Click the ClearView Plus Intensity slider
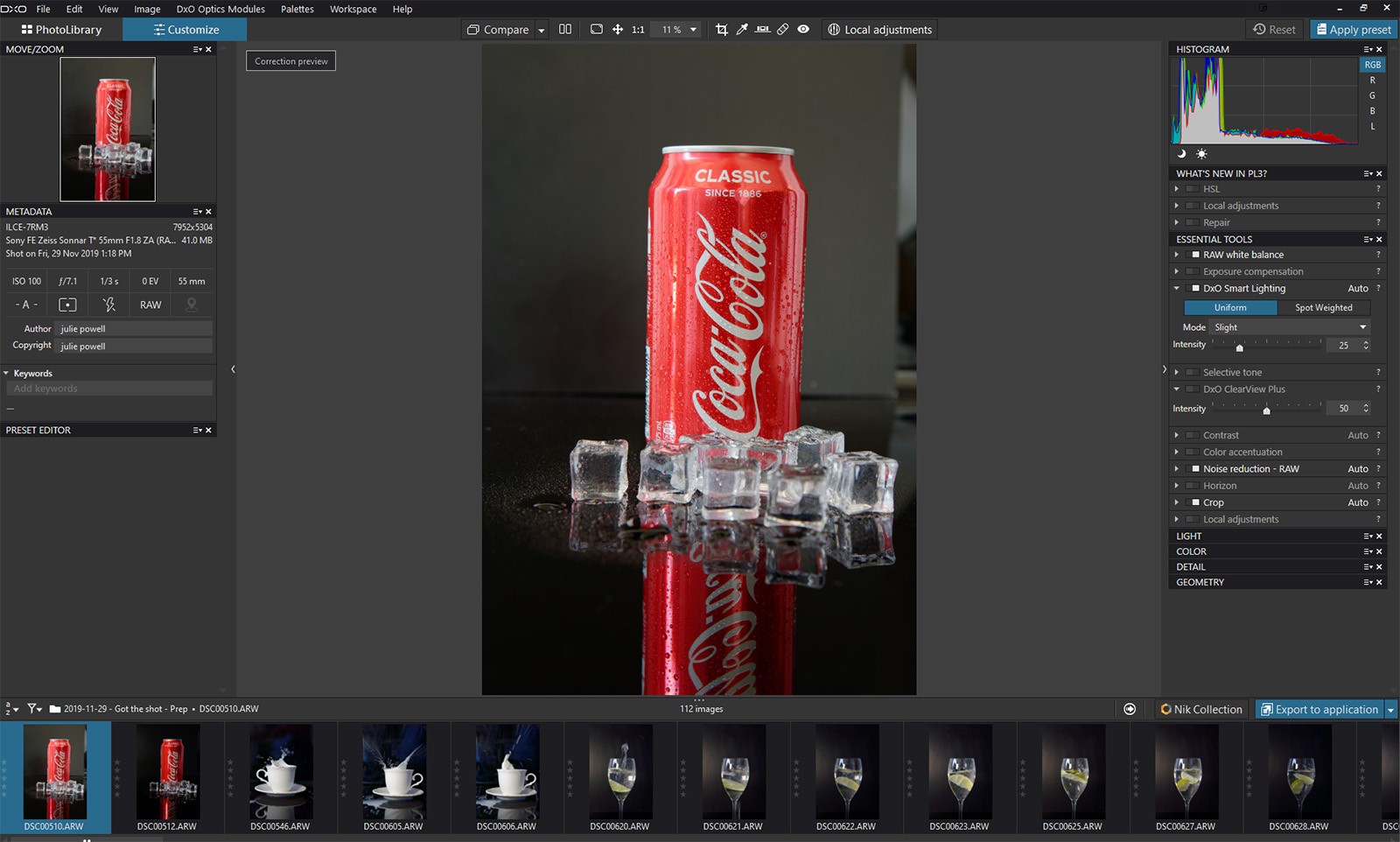 tap(1266, 409)
